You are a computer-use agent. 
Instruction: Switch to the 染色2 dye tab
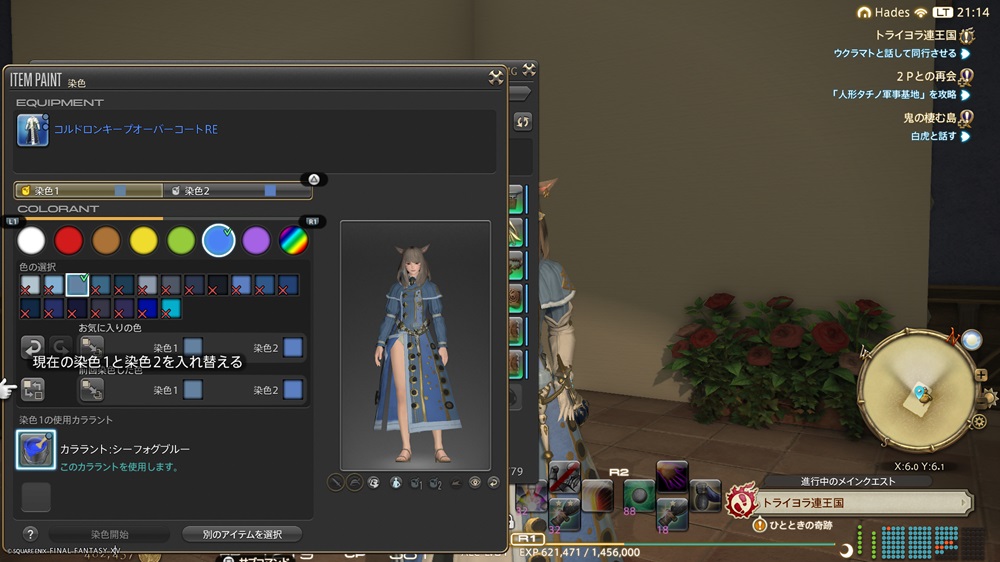[x=237, y=190]
